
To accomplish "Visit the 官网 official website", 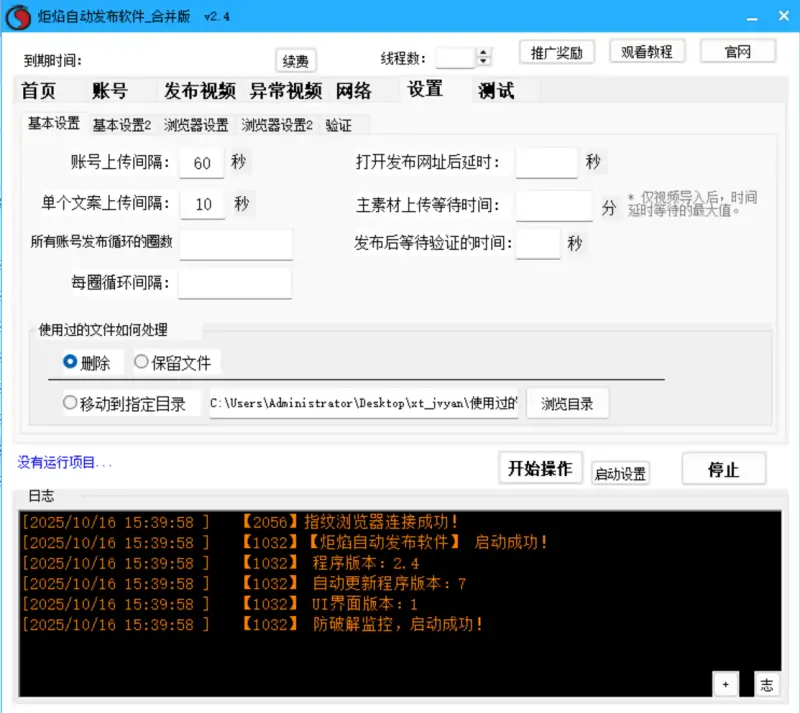I will [737, 51].
